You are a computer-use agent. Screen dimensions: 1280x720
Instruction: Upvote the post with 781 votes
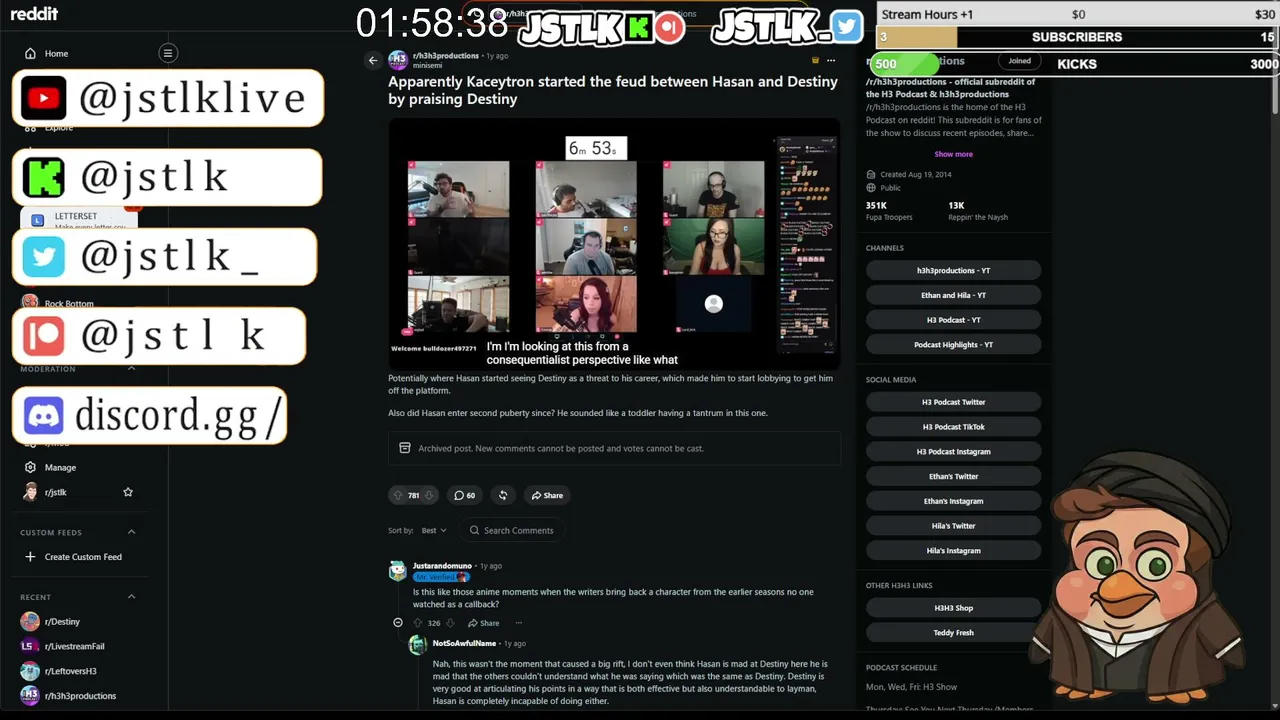[x=398, y=495]
